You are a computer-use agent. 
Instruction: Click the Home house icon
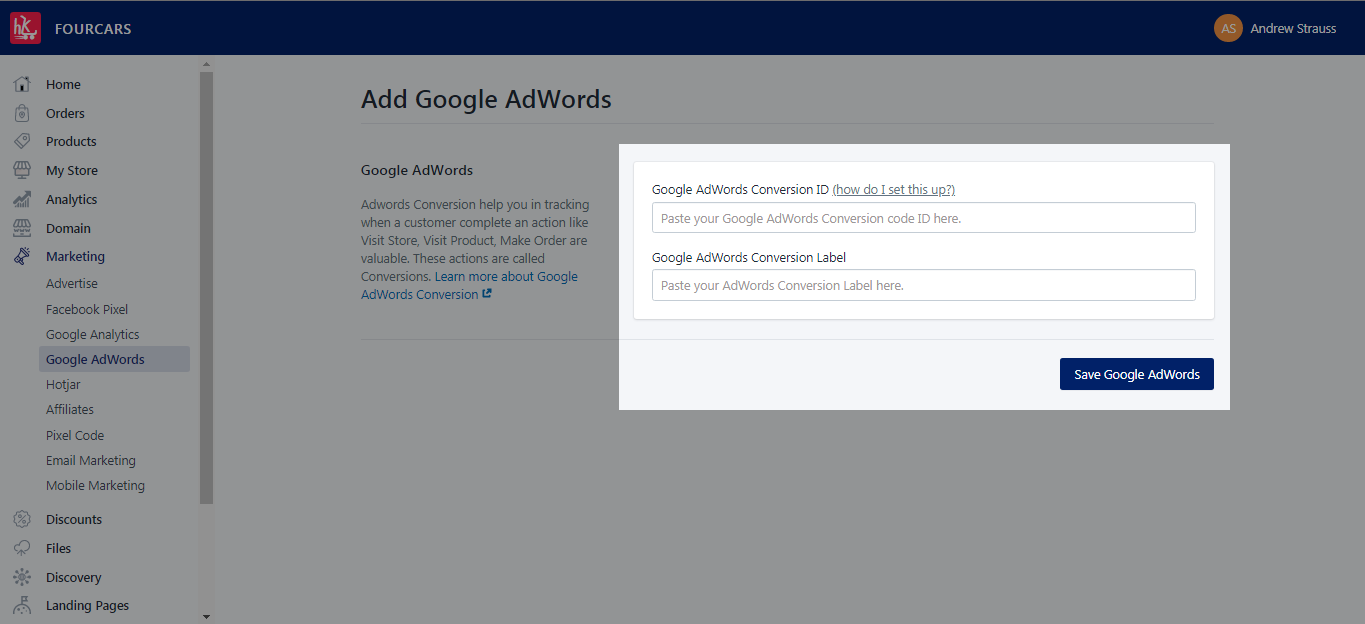click(22, 85)
